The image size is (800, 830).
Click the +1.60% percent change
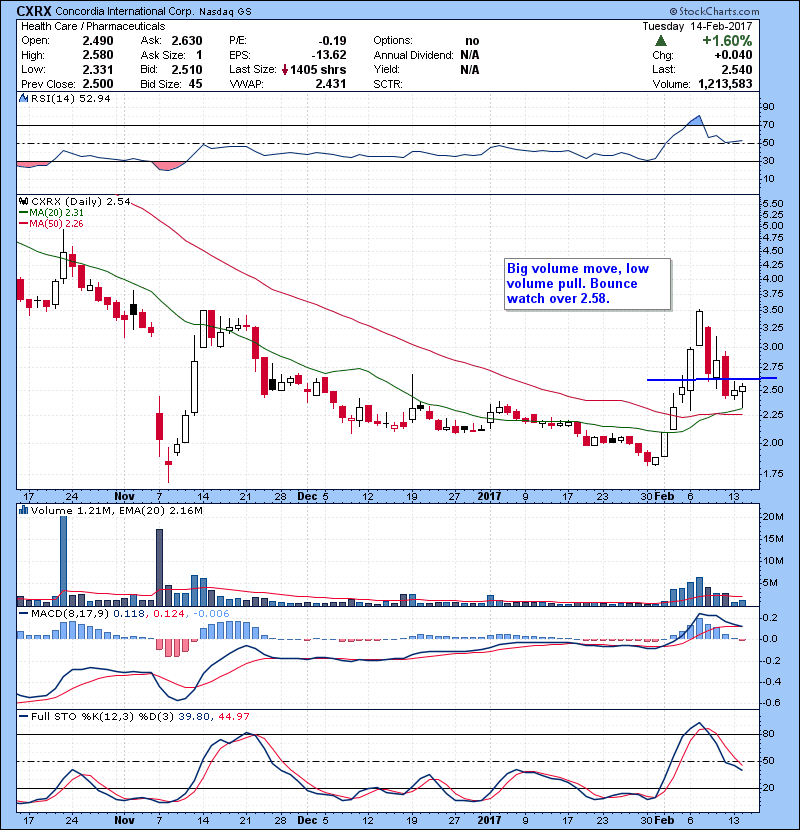click(727, 41)
